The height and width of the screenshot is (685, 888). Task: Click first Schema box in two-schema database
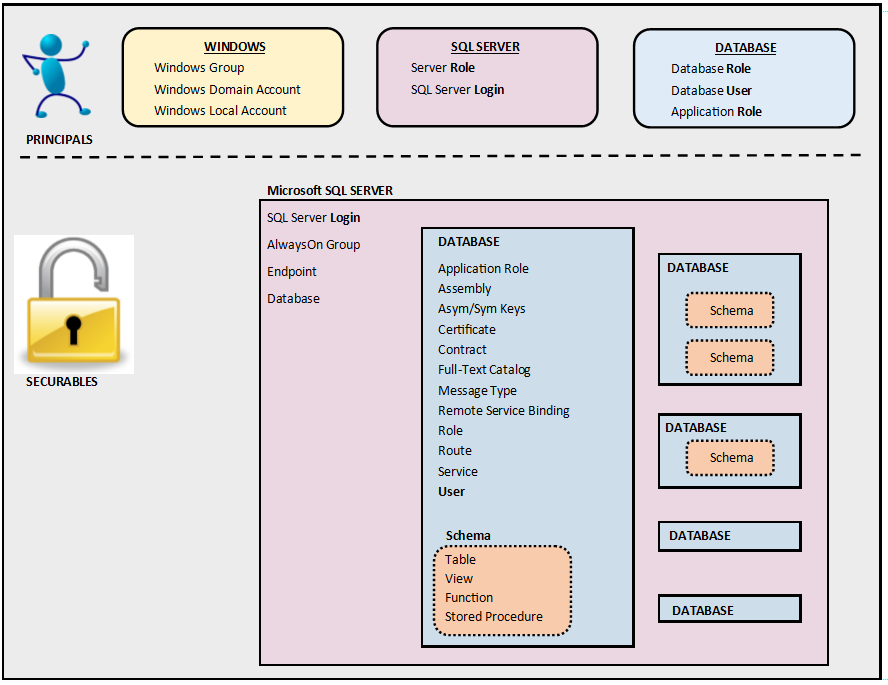(730, 310)
